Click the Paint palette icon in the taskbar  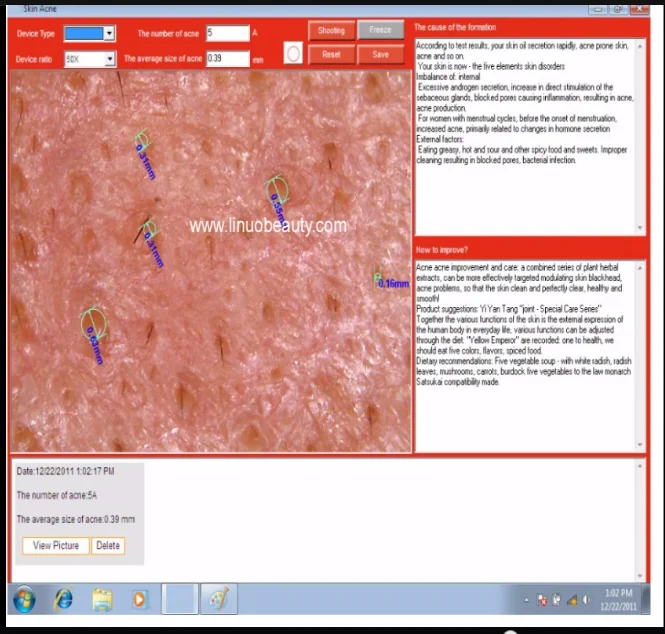click(x=218, y=600)
